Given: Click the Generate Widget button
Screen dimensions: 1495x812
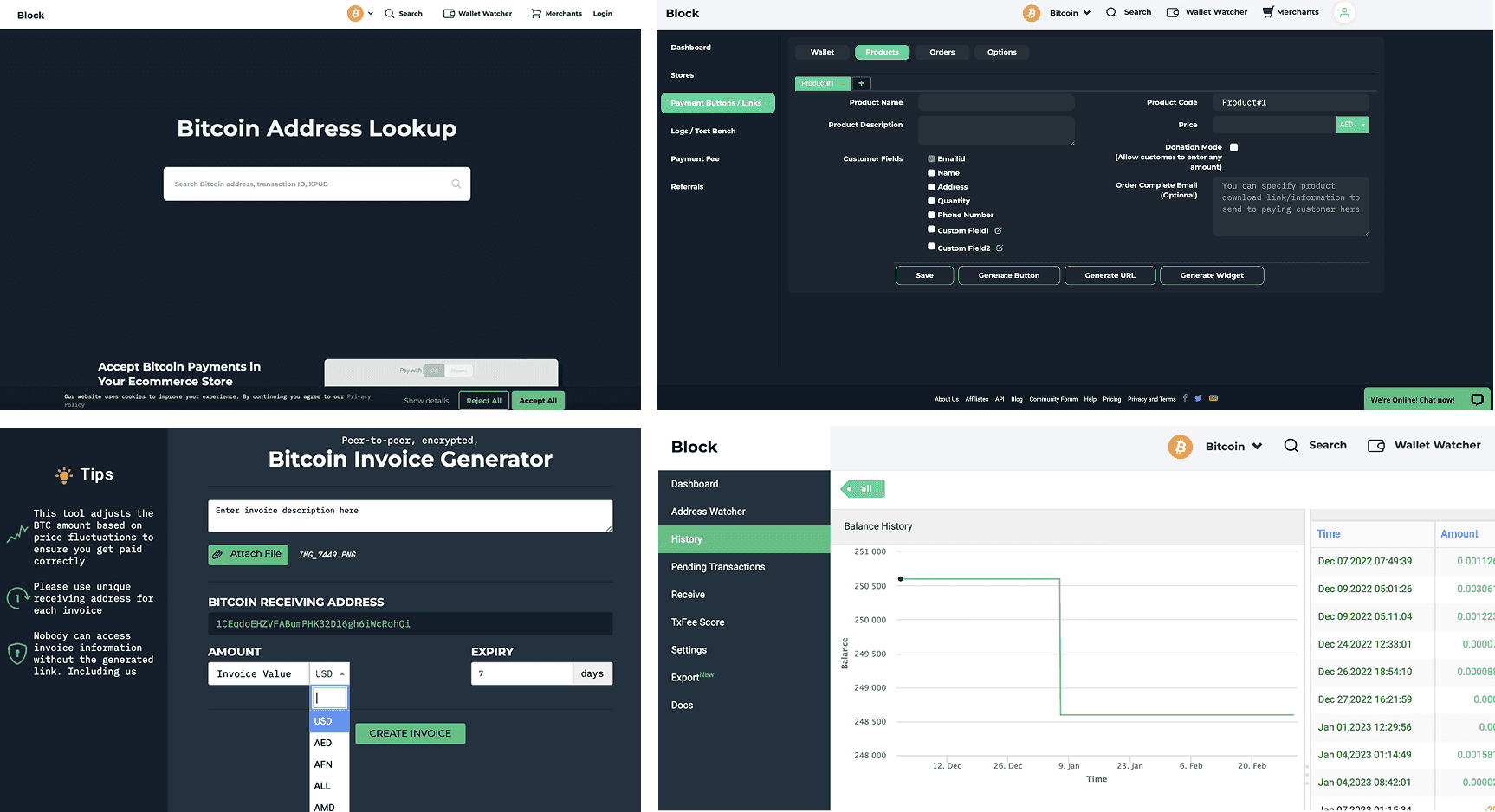Looking at the screenshot, I should [1212, 275].
